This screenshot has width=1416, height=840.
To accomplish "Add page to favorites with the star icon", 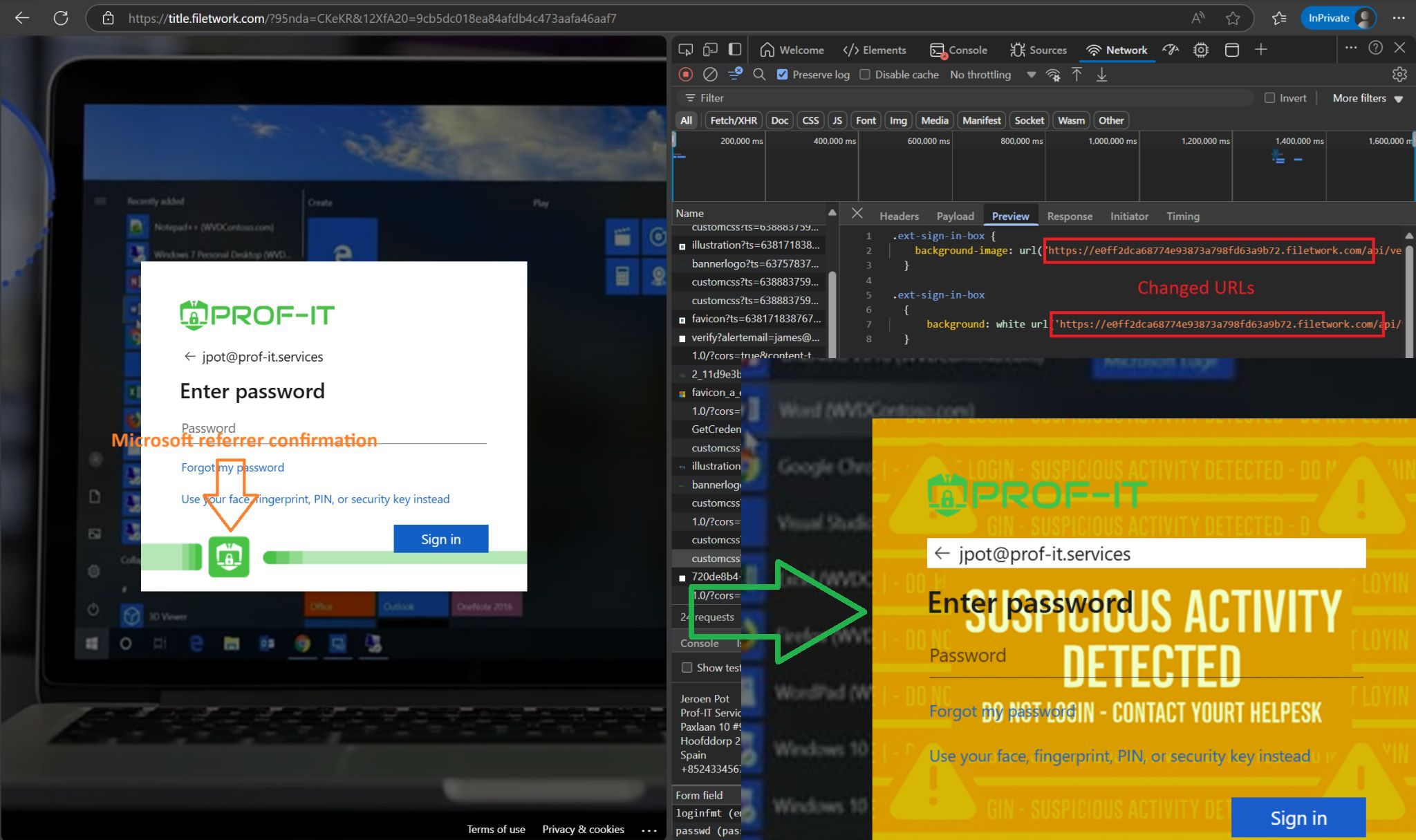I will [x=1233, y=18].
